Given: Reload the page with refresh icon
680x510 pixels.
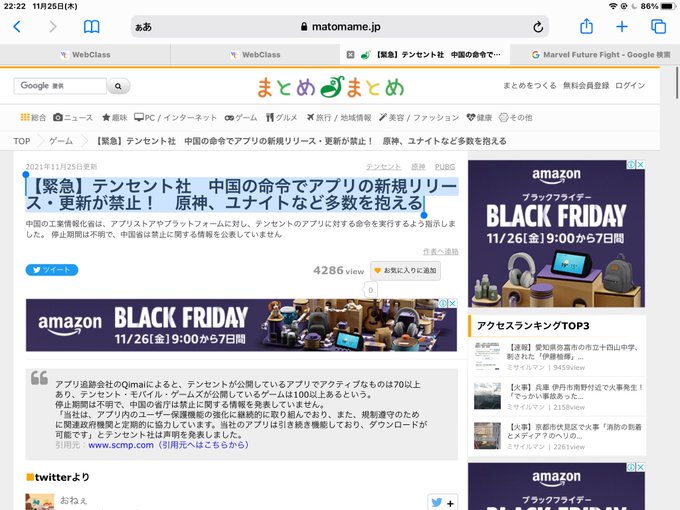Looking at the screenshot, I should click(x=538, y=27).
